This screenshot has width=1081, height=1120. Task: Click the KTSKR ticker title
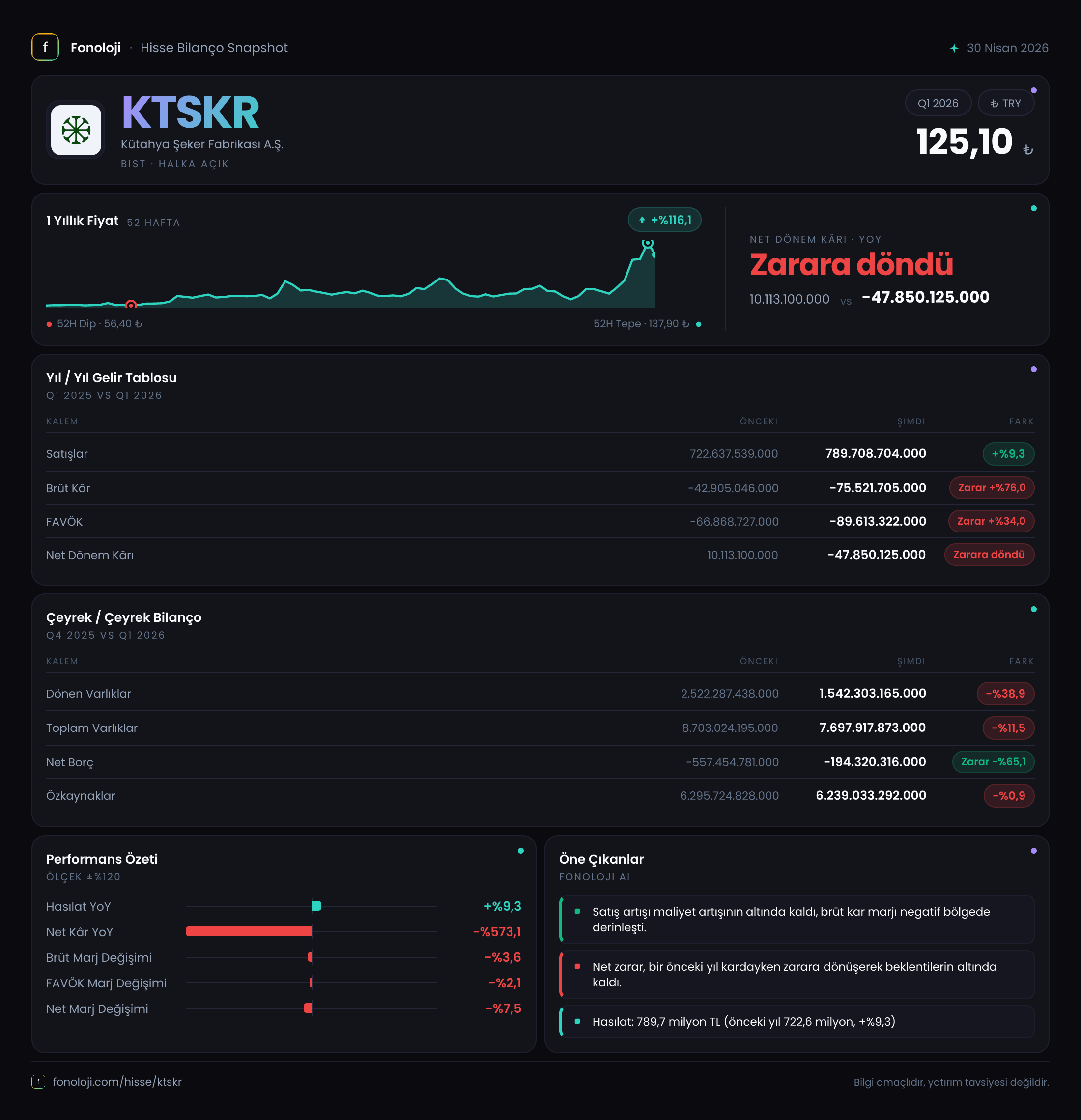[x=190, y=112]
